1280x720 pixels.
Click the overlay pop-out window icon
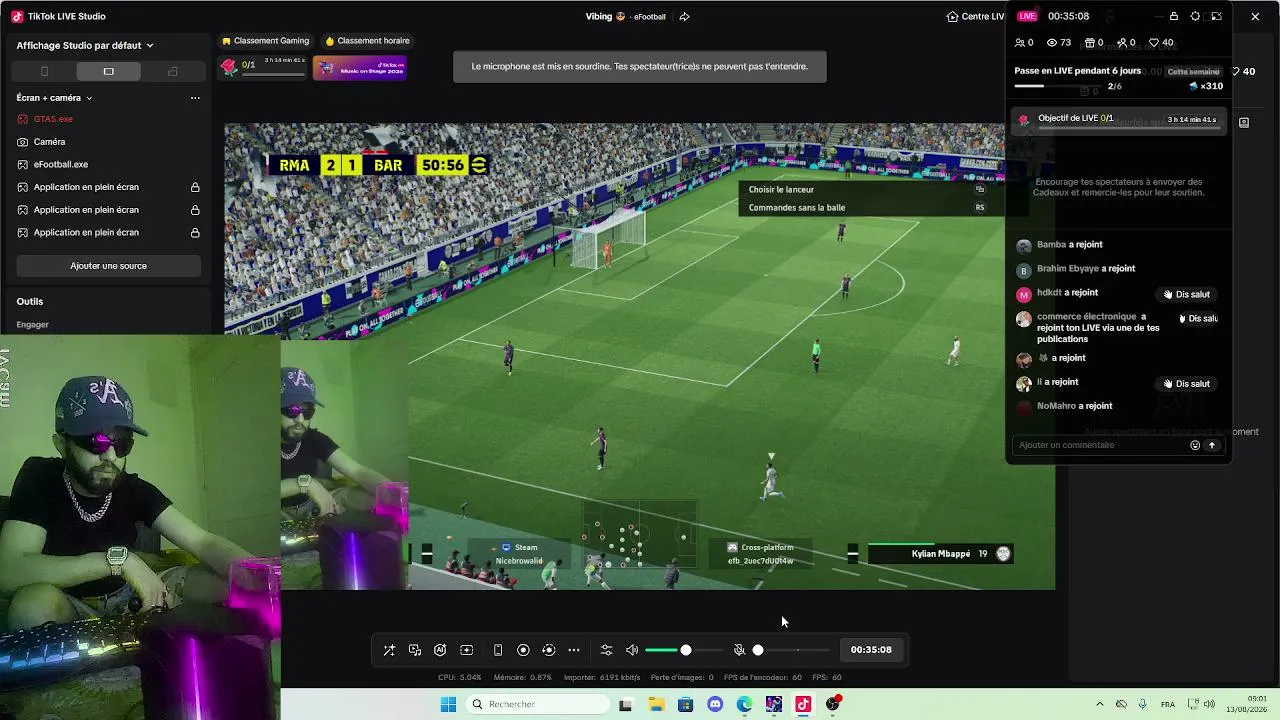coord(1216,17)
